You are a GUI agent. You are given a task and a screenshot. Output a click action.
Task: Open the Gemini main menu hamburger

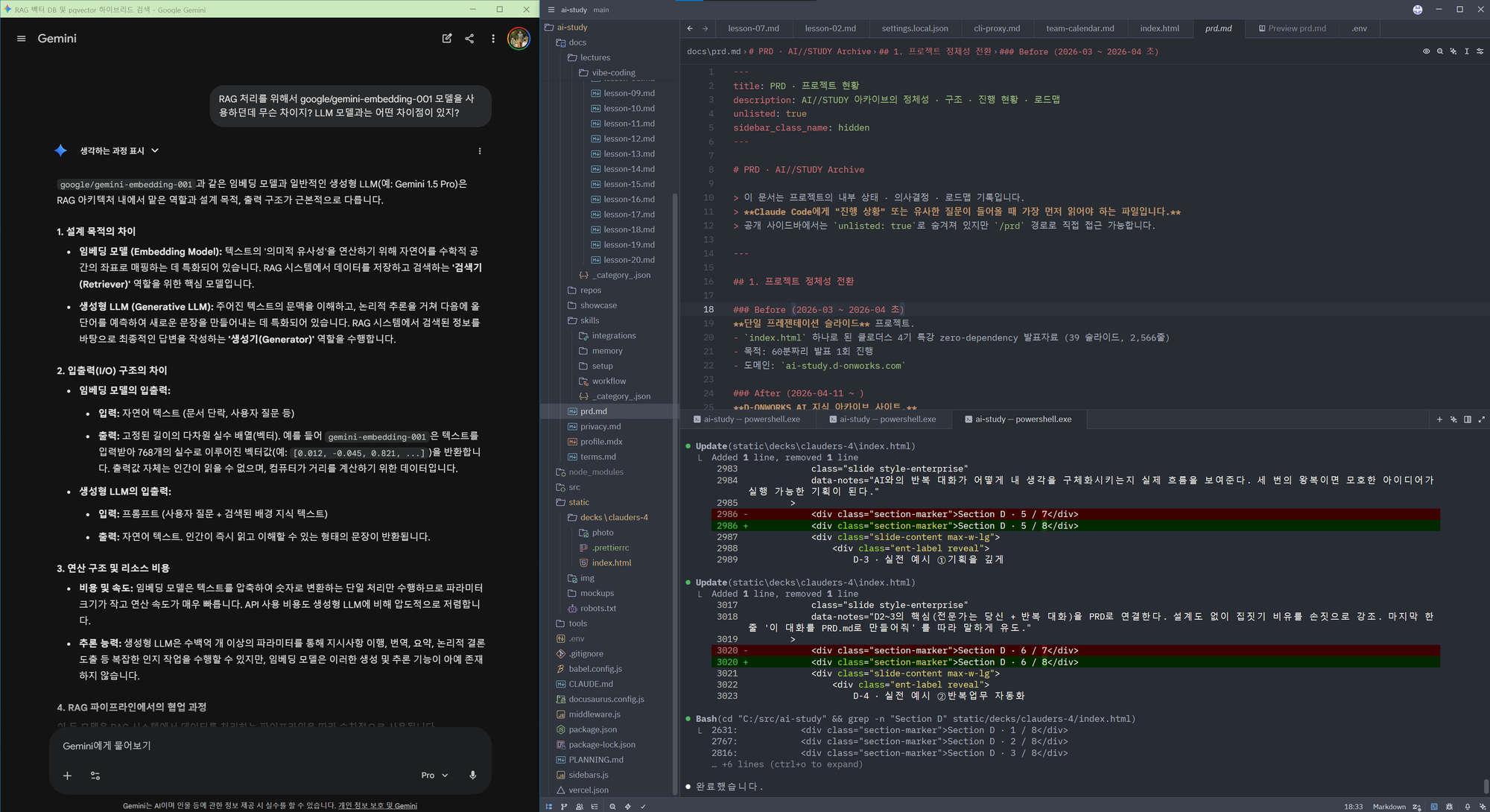21,39
